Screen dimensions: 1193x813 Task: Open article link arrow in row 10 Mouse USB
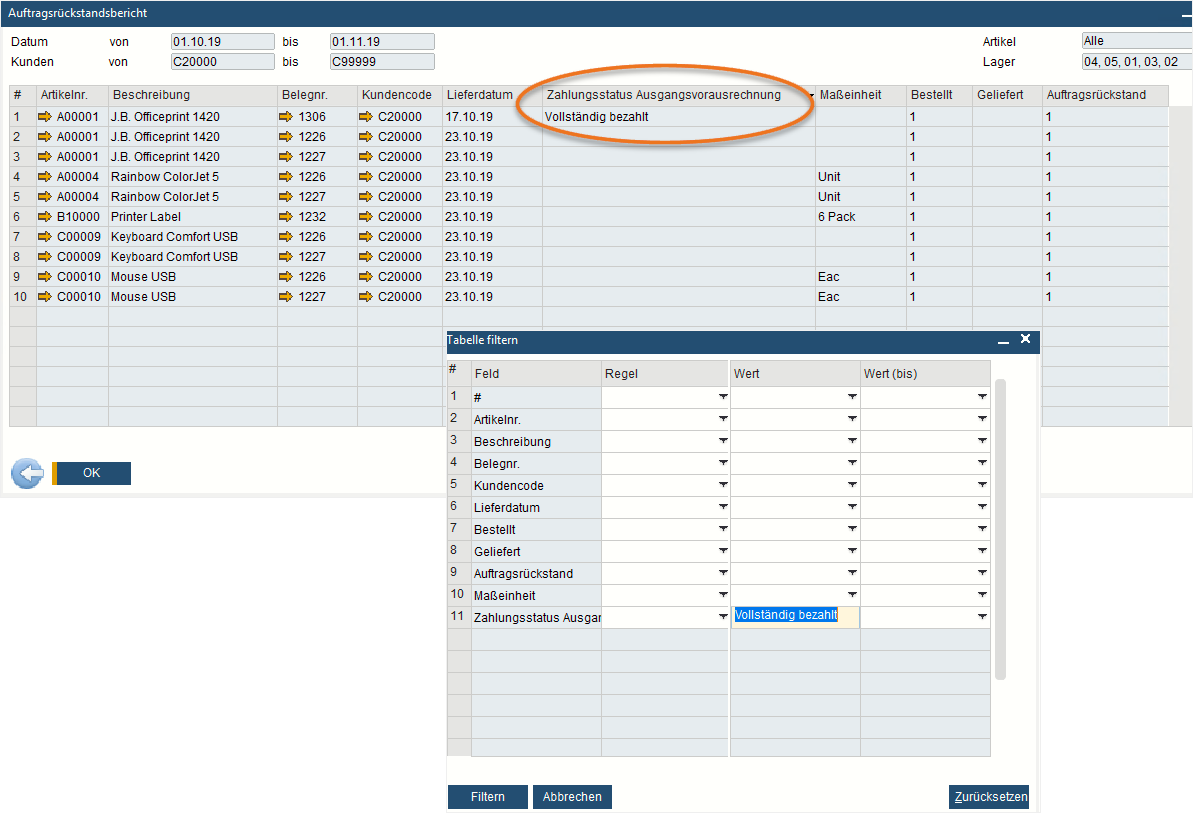click(x=45, y=297)
